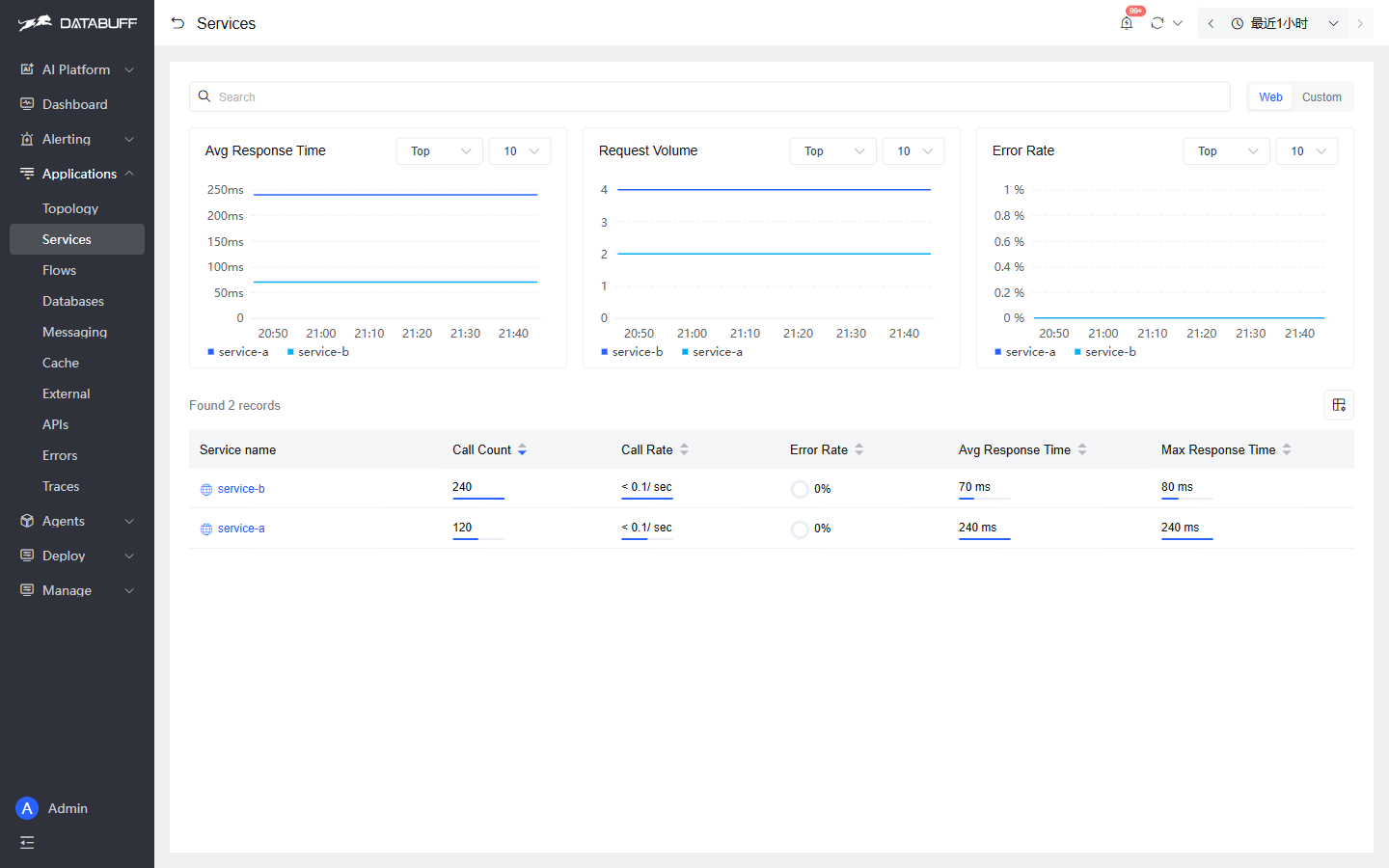Open the Top dropdown in Error Rate
The width and height of the screenshot is (1389, 868).
coord(1227,151)
